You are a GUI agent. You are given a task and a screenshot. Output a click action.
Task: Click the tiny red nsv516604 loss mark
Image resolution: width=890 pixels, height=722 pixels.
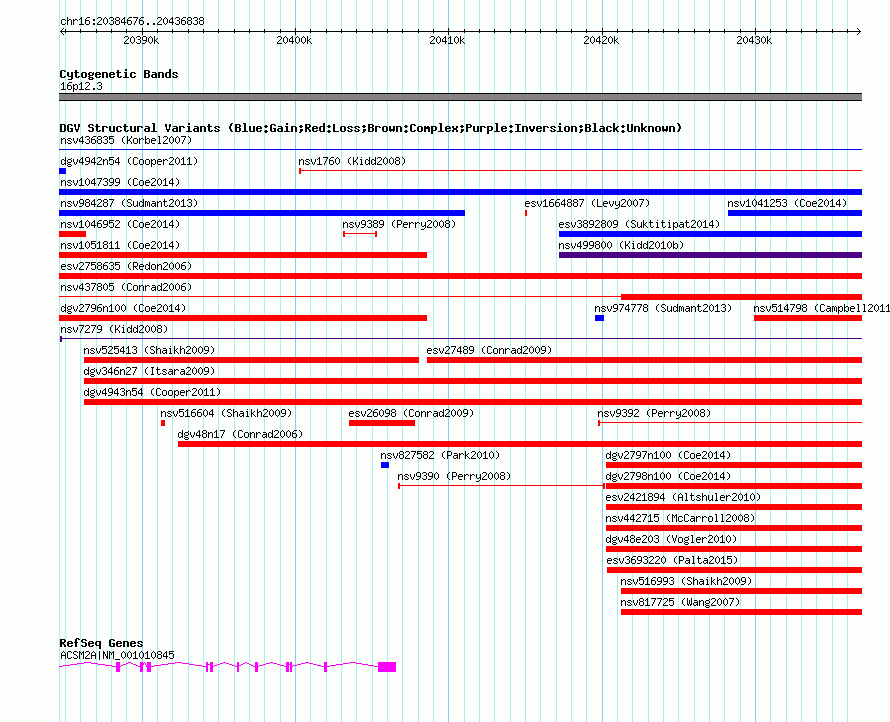[163, 423]
